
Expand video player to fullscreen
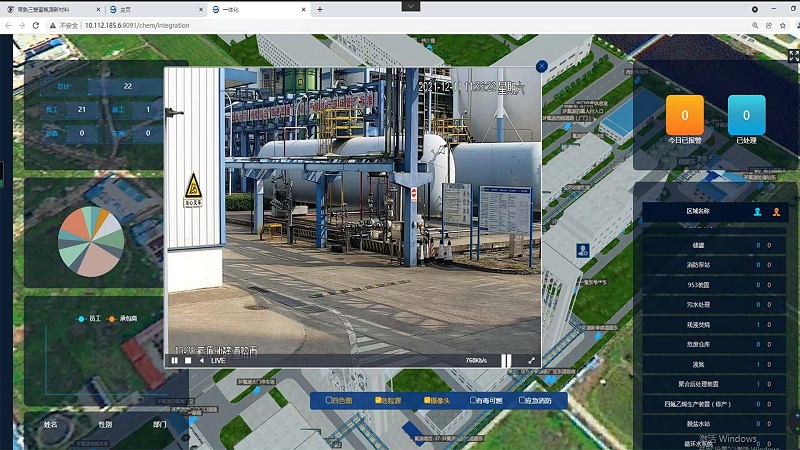(532, 361)
